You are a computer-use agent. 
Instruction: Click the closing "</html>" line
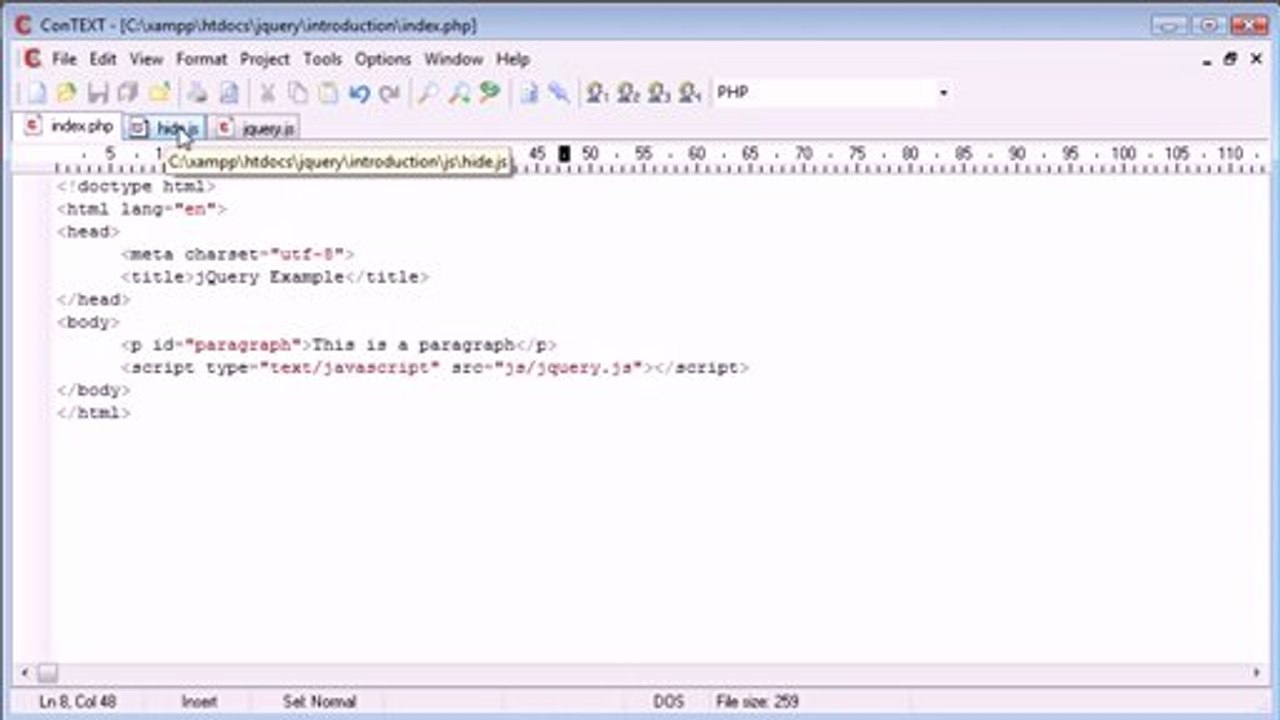pos(93,413)
